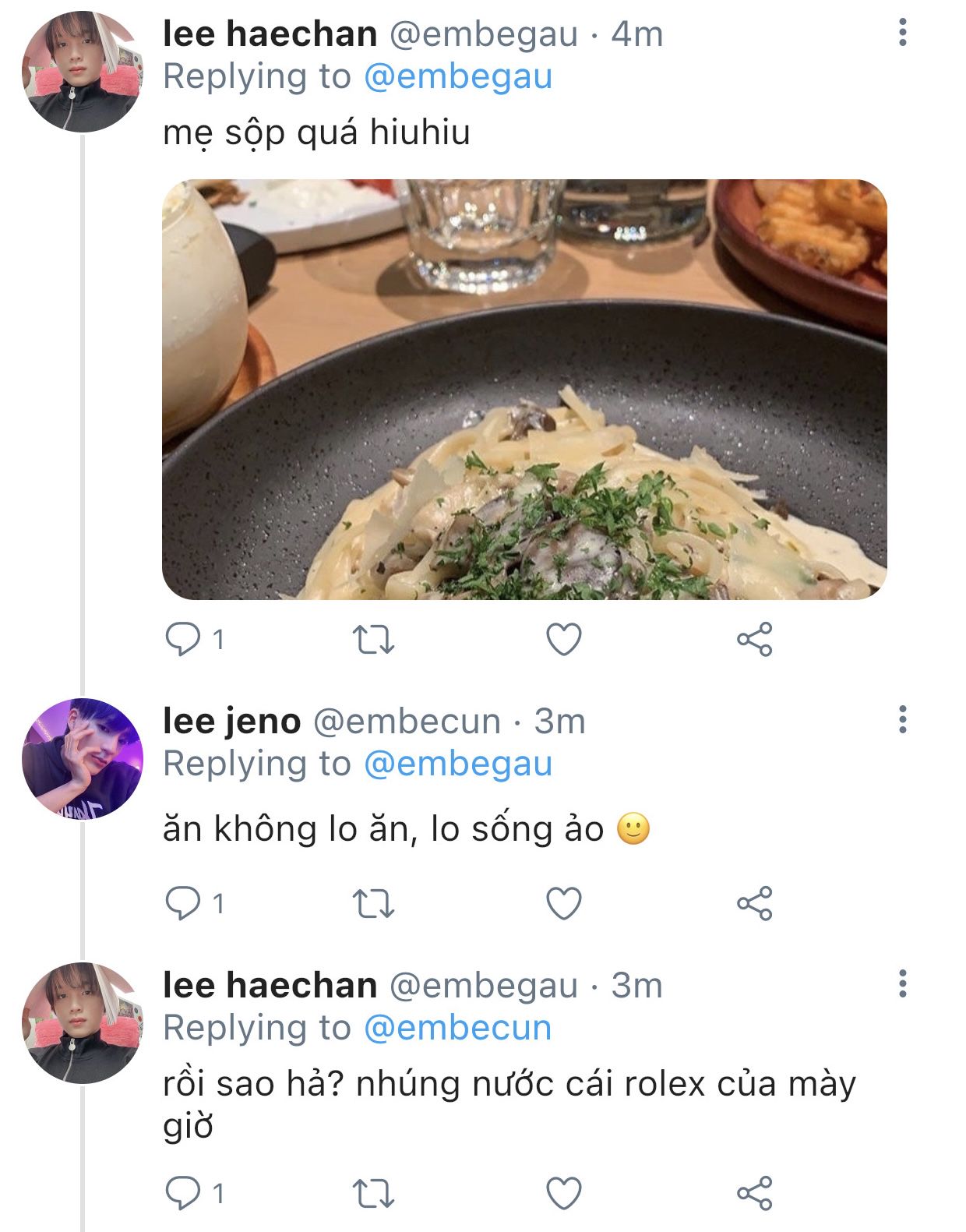Reply to lee jeno's tweet

(x=182, y=904)
